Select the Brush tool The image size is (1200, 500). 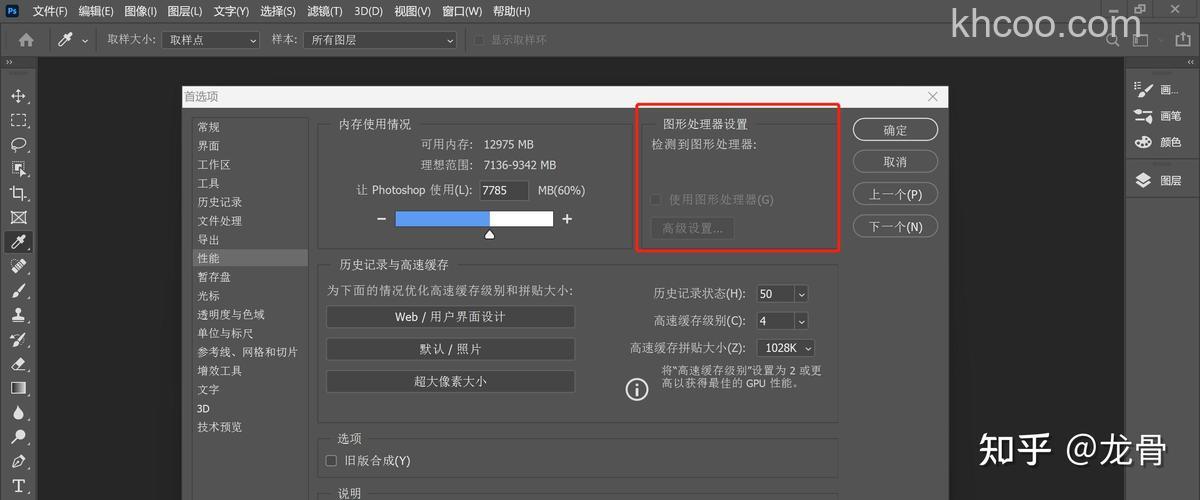click(x=18, y=291)
